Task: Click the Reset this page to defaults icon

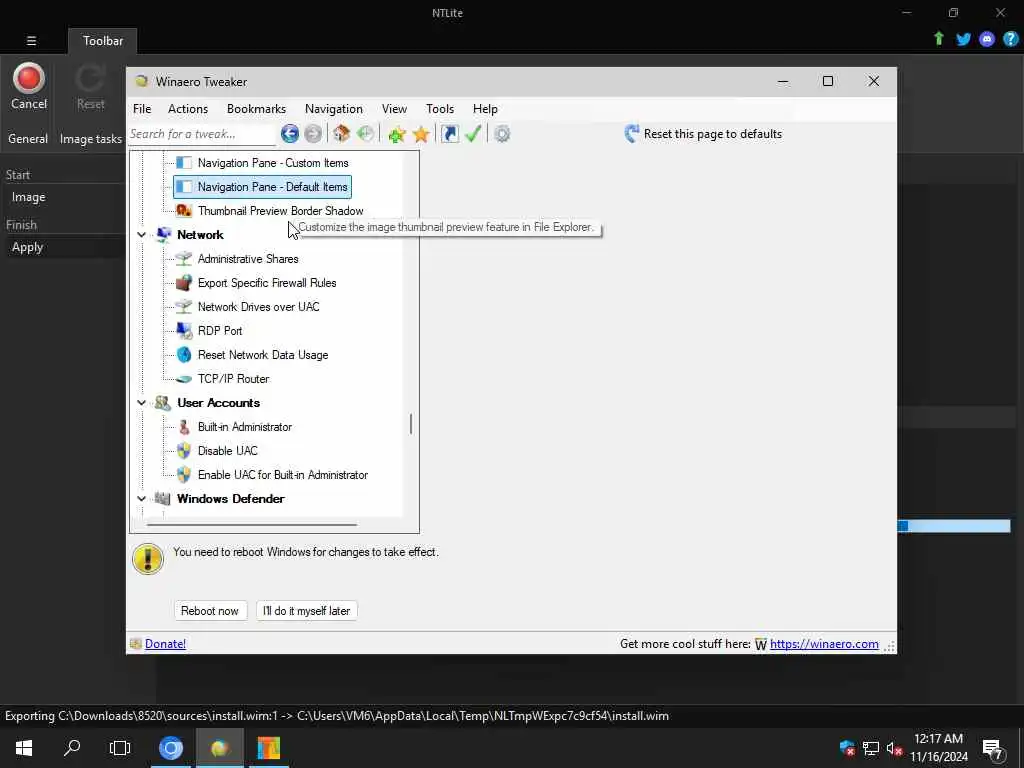Action: click(x=632, y=134)
